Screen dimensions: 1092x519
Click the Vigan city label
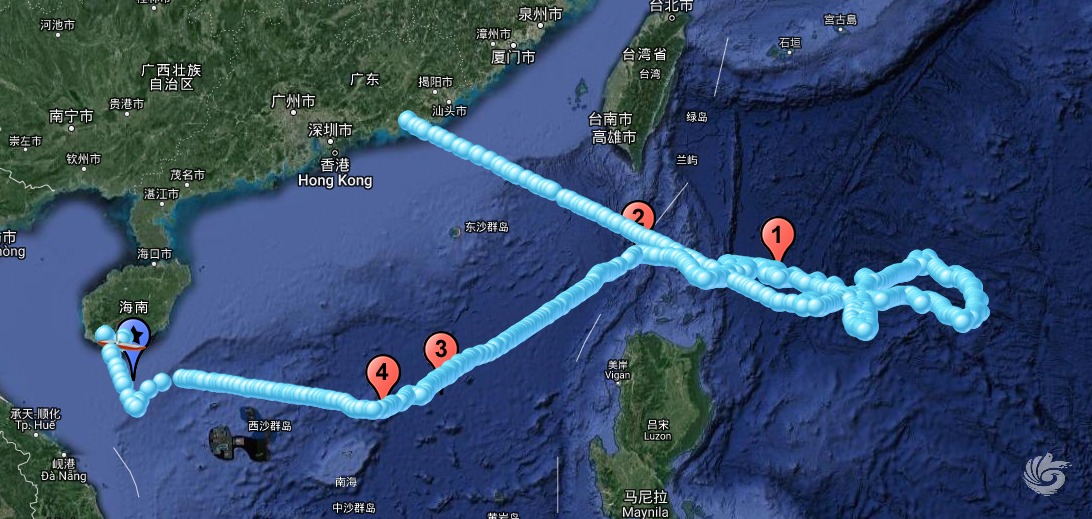618,375
